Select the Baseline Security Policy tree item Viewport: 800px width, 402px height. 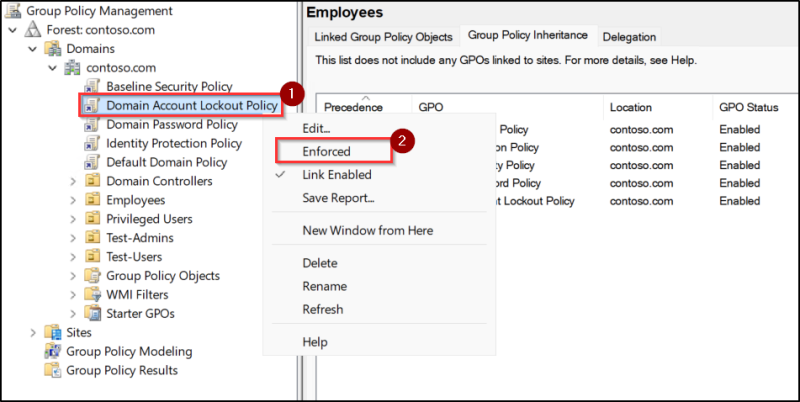pyautogui.click(x=169, y=87)
